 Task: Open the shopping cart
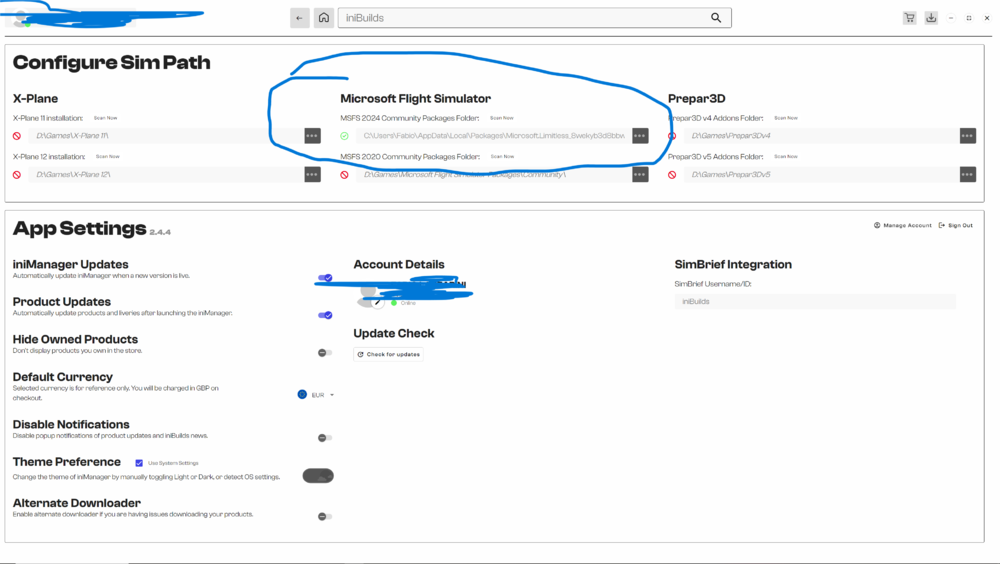click(x=909, y=18)
